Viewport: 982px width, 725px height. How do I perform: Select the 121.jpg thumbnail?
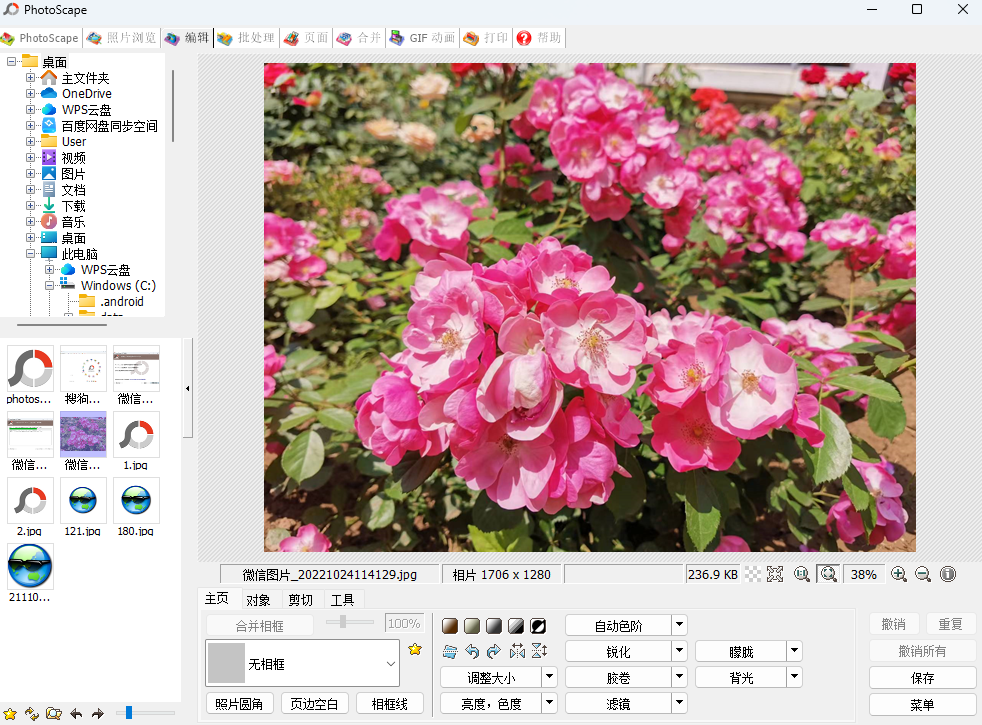pyautogui.click(x=83, y=503)
